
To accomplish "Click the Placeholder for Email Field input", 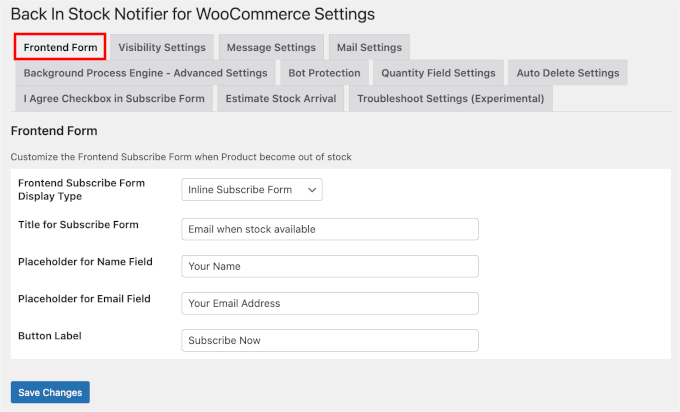I will [330, 303].
